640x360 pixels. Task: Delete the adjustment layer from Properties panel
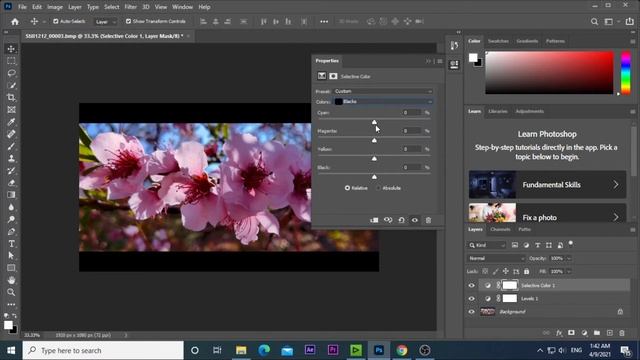pyautogui.click(x=428, y=220)
